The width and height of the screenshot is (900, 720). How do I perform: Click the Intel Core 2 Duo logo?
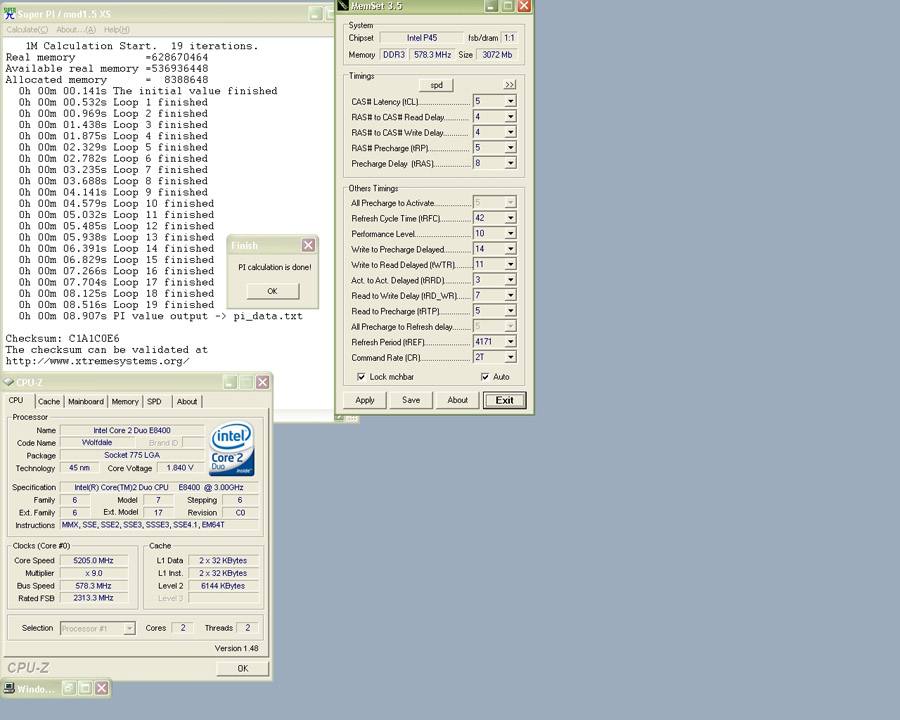(232, 449)
